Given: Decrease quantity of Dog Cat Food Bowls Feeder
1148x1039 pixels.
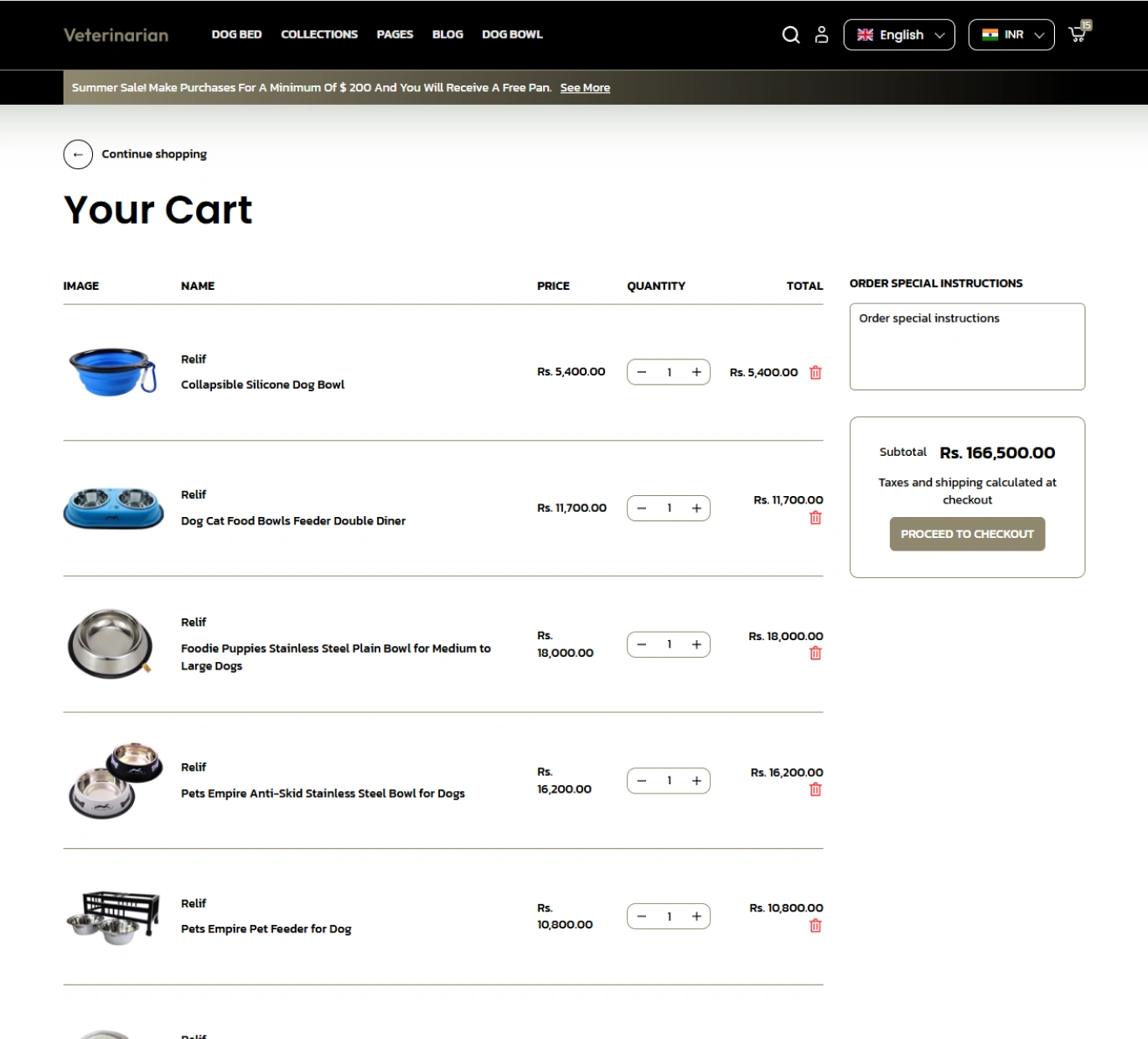Looking at the screenshot, I should pyautogui.click(x=642, y=508).
